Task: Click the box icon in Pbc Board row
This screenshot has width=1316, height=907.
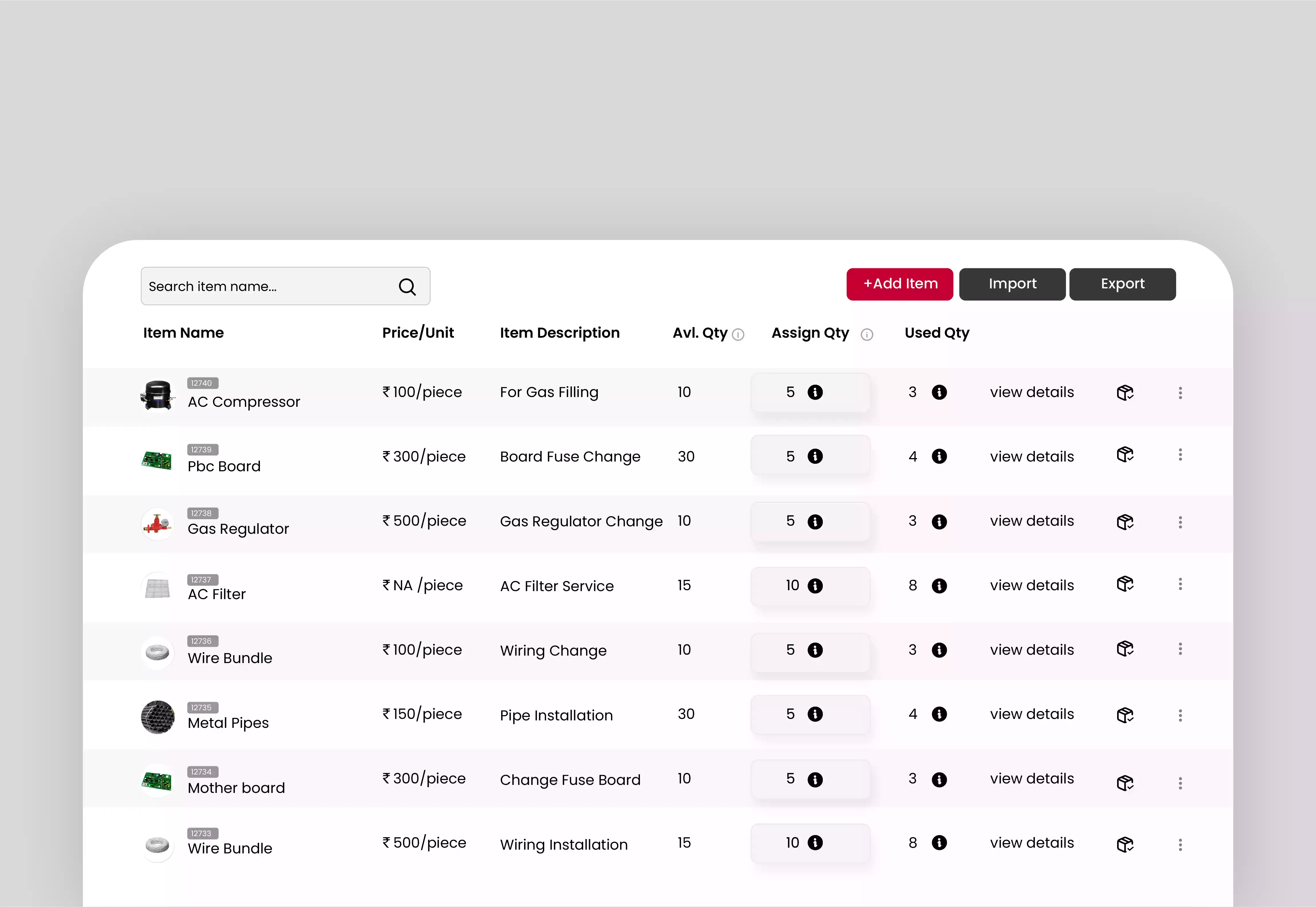Action: pyautogui.click(x=1125, y=455)
